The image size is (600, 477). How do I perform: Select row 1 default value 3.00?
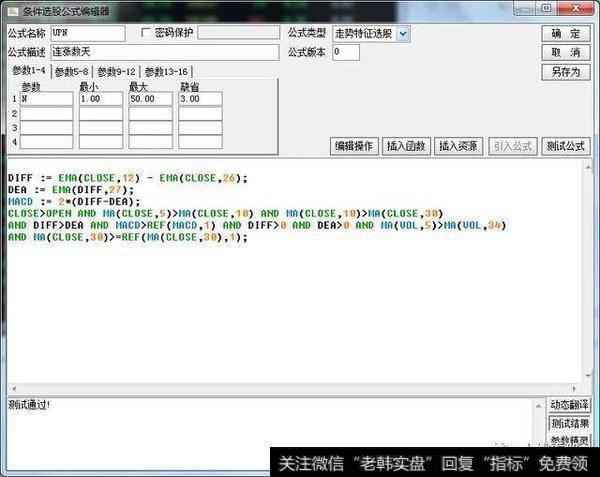click(200, 99)
